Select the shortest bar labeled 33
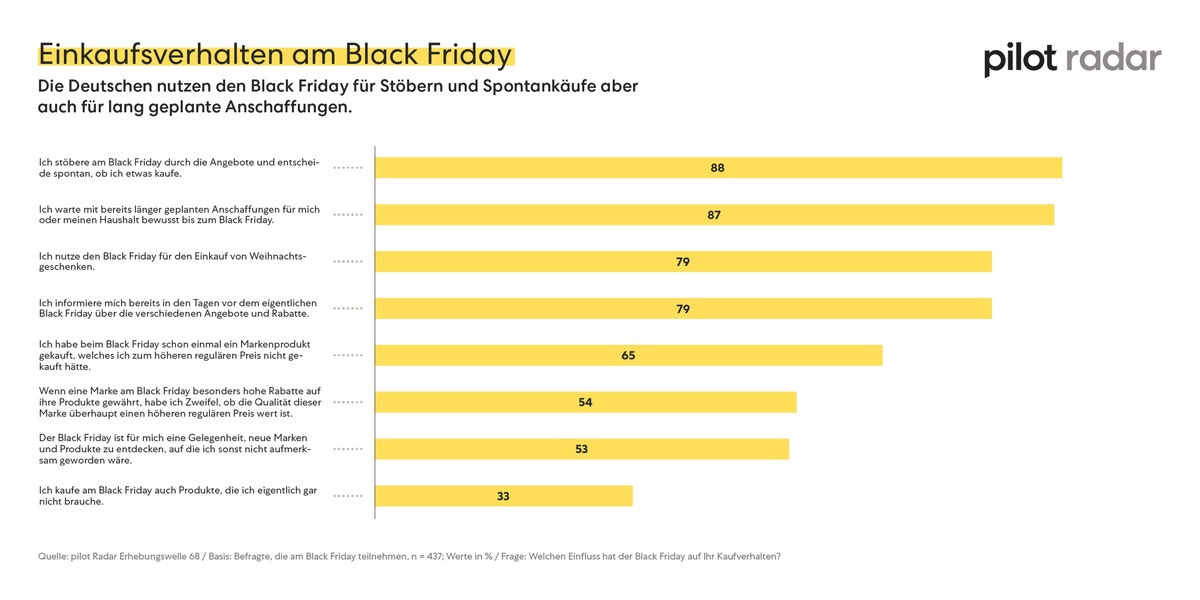 tap(504, 495)
